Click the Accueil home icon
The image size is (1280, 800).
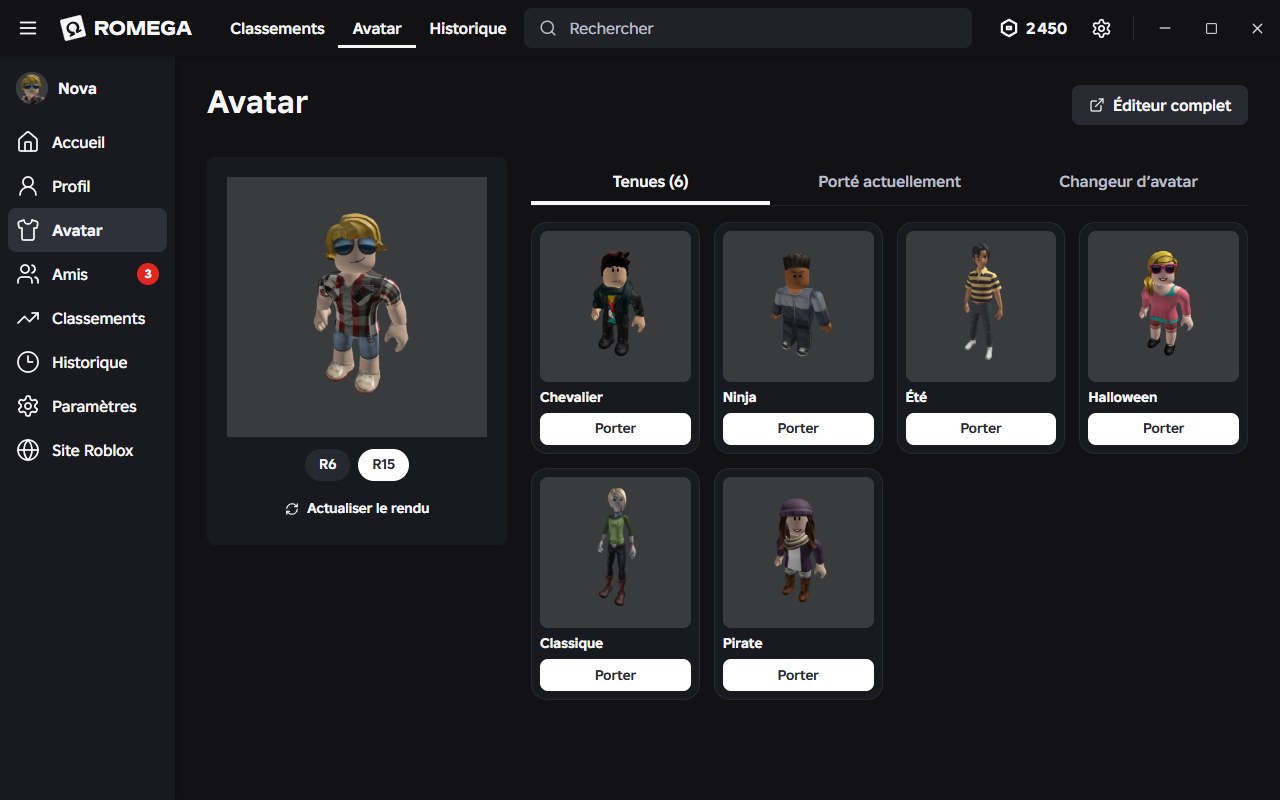coord(28,142)
